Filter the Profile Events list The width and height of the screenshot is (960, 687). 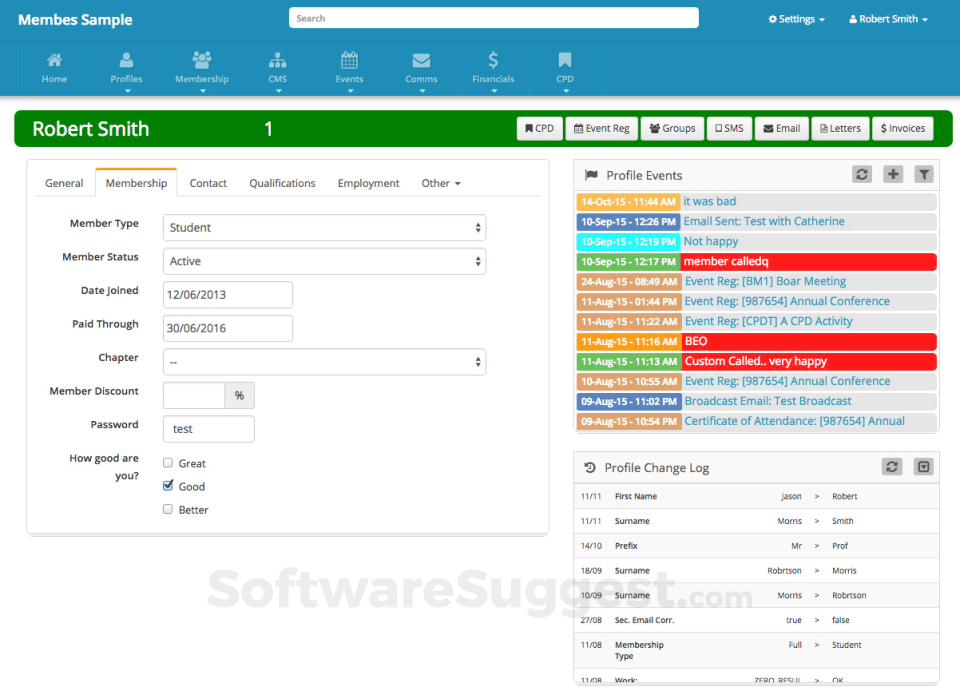[x=924, y=174]
